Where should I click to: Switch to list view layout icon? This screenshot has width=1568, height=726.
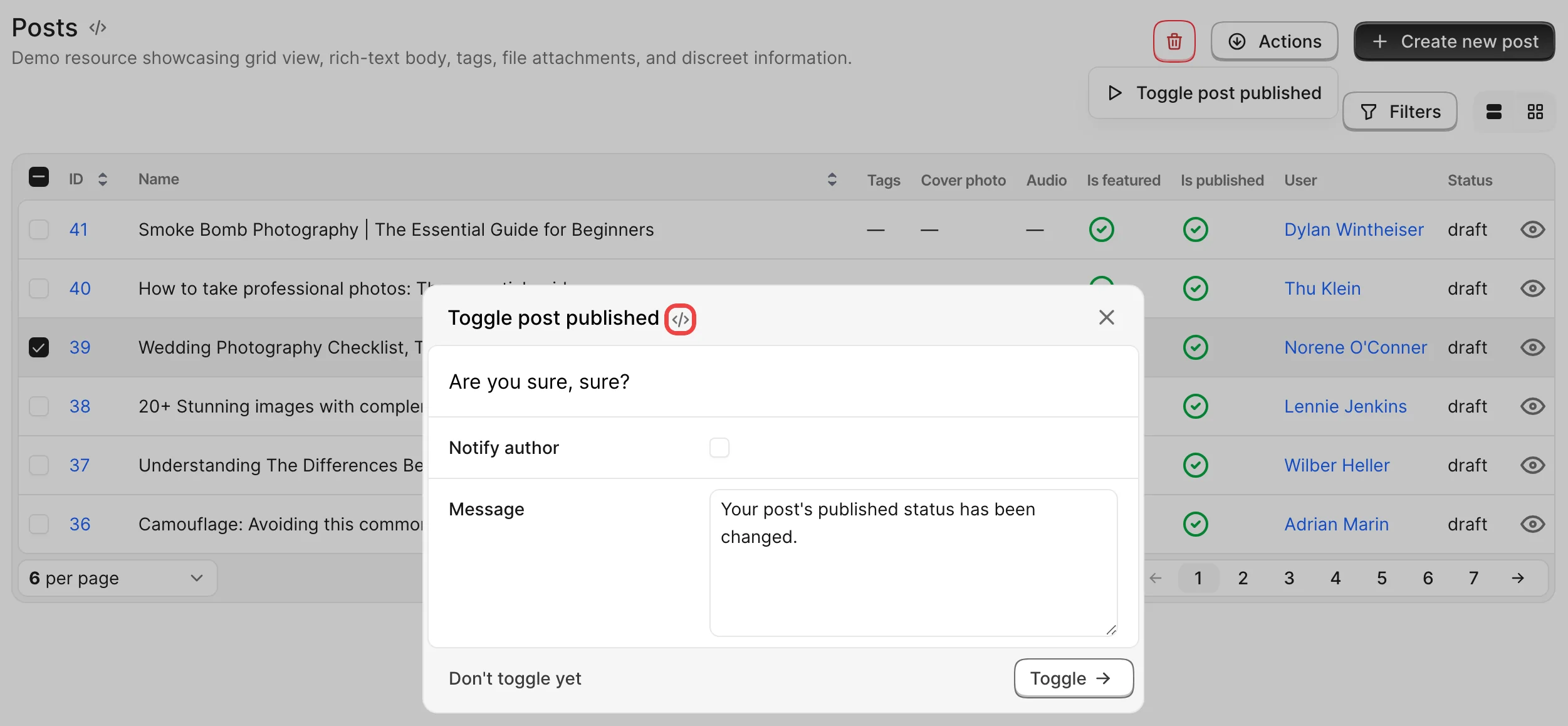(1494, 112)
